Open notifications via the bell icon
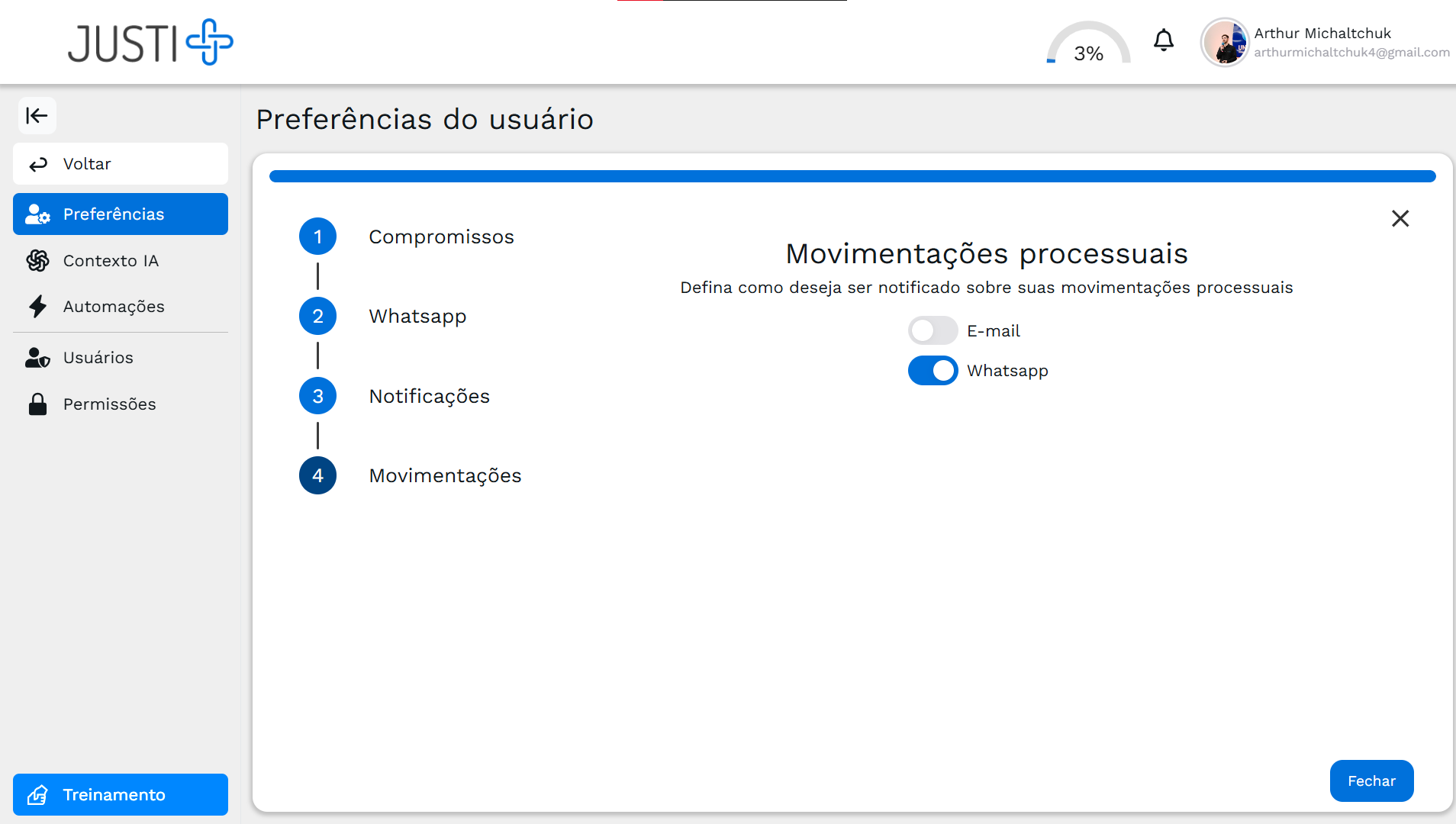 (1163, 40)
